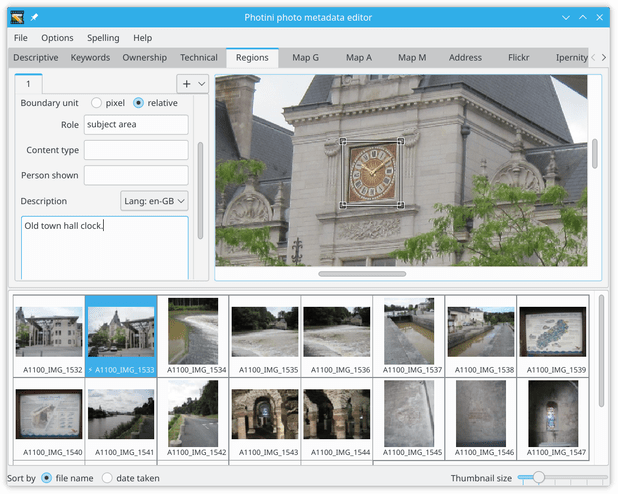Image resolution: width=618 pixels, height=494 pixels.
Task: Switch to the Map A tab
Action: click(x=359, y=58)
